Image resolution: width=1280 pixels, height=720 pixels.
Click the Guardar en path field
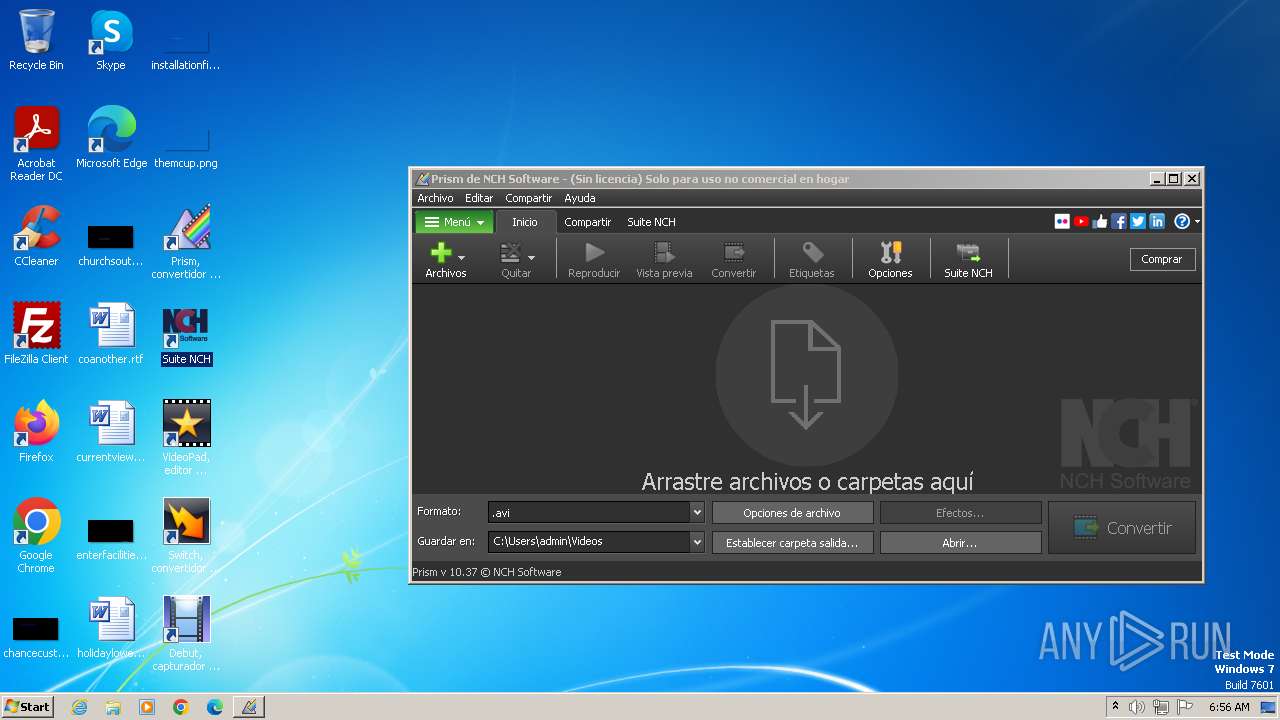[x=589, y=542]
